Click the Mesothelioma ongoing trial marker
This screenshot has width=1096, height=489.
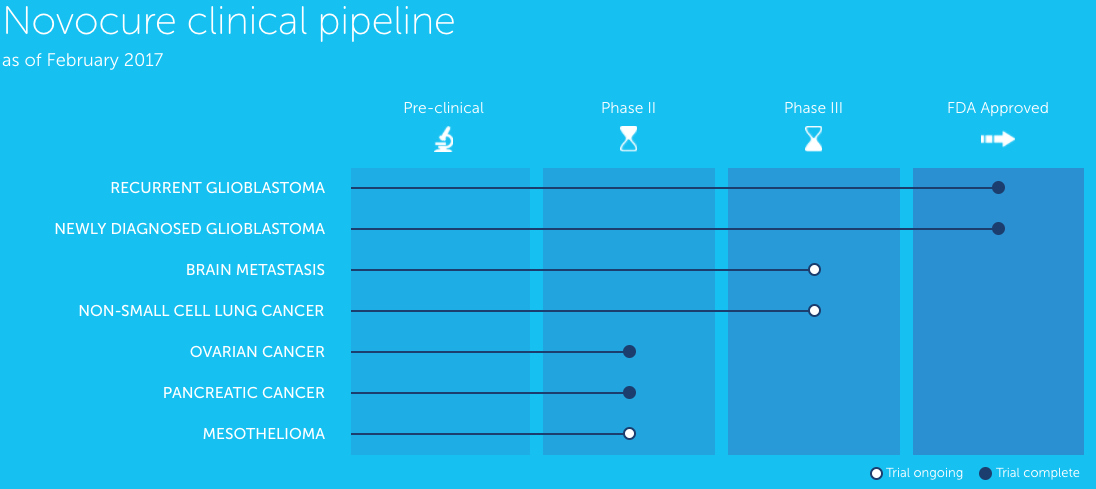tap(629, 433)
